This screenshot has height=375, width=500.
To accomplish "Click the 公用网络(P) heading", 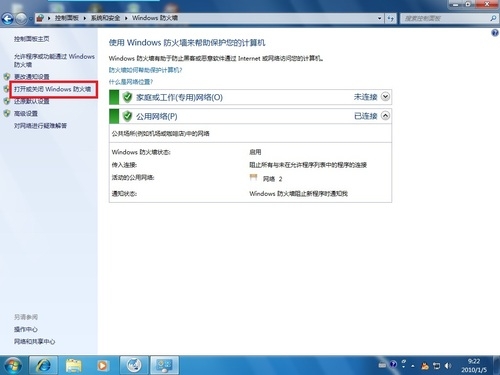I will click(157, 116).
